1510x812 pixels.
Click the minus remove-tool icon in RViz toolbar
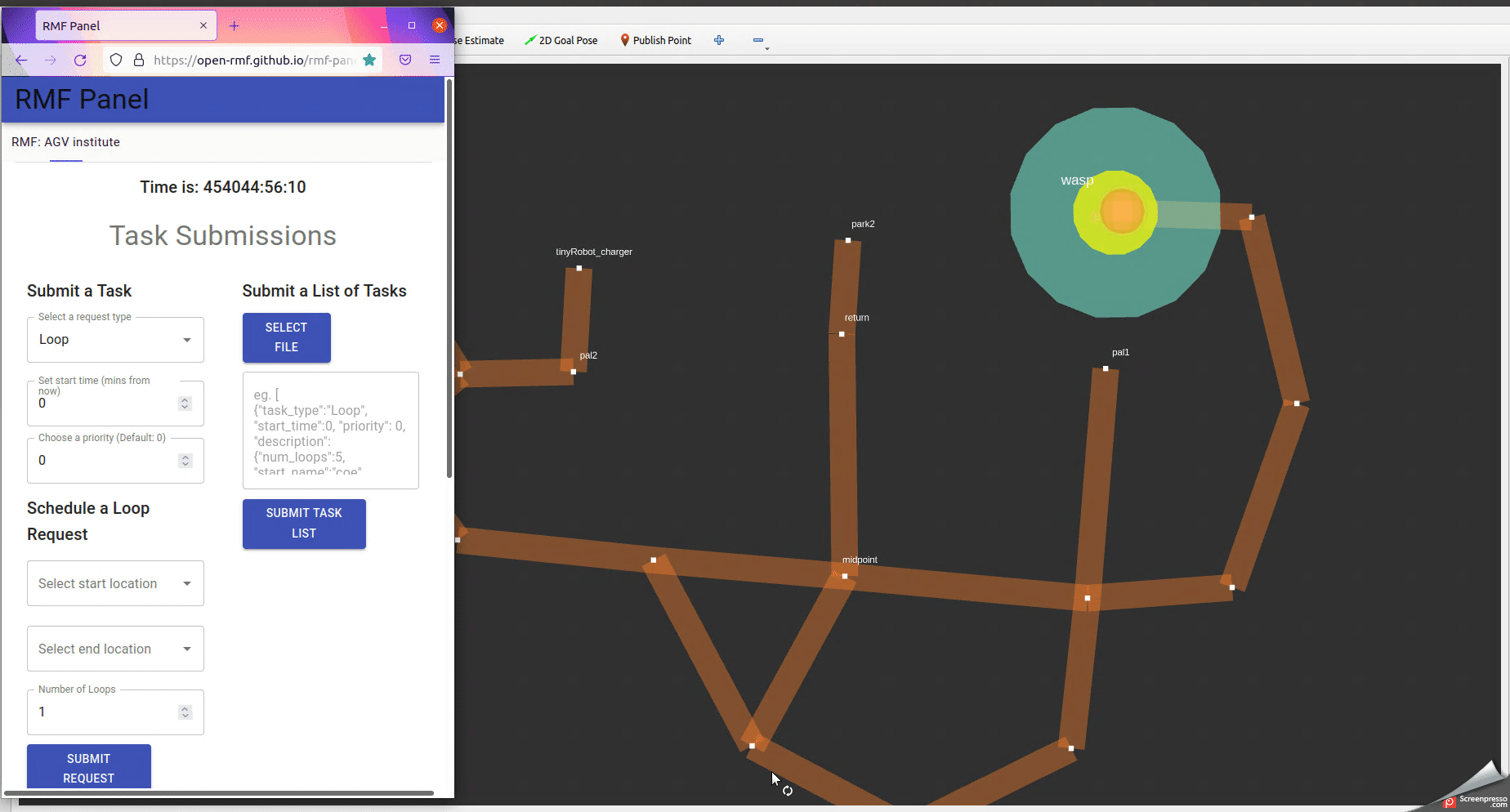(758, 40)
